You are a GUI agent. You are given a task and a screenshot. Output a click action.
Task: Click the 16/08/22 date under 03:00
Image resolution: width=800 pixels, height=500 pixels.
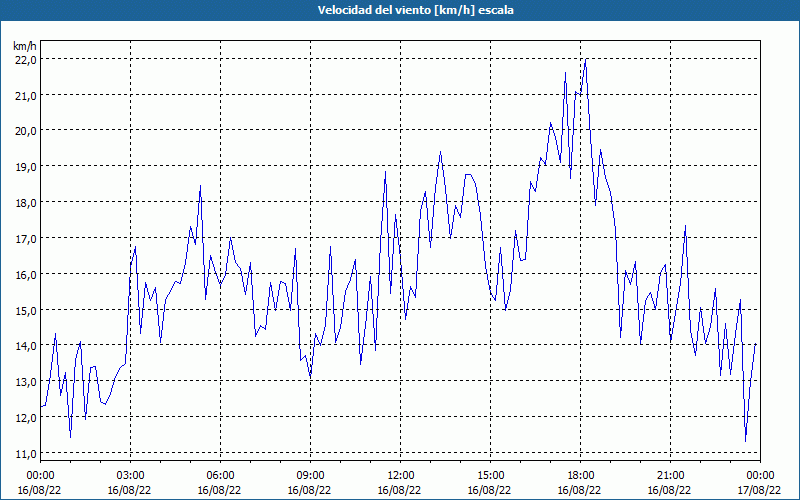click(130, 490)
